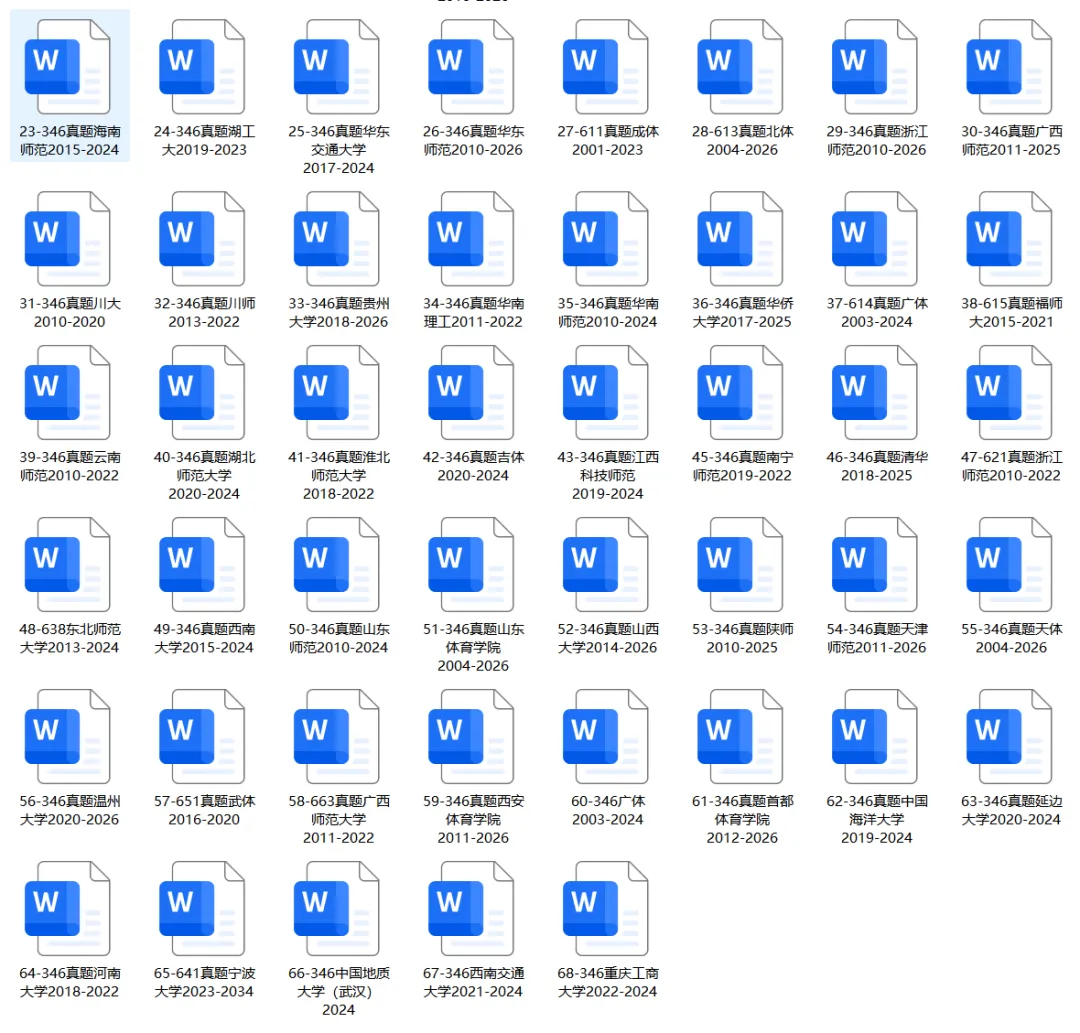Select the 48-638东北师范大学2013-2024 file icon
This screenshot has width=1080, height=1033.
click(68, 565)
